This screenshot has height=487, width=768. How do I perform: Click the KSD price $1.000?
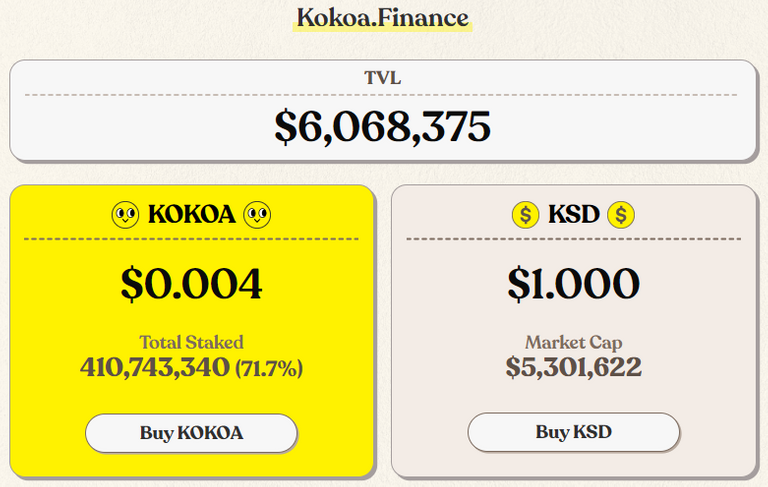pyautogui.click(x=573, y=283)
